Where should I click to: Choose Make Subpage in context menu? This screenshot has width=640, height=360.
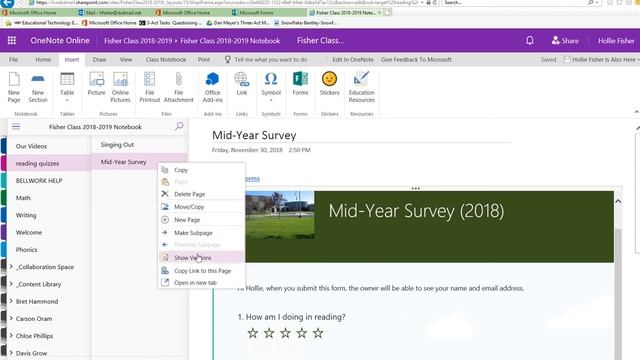click(202, 233)
